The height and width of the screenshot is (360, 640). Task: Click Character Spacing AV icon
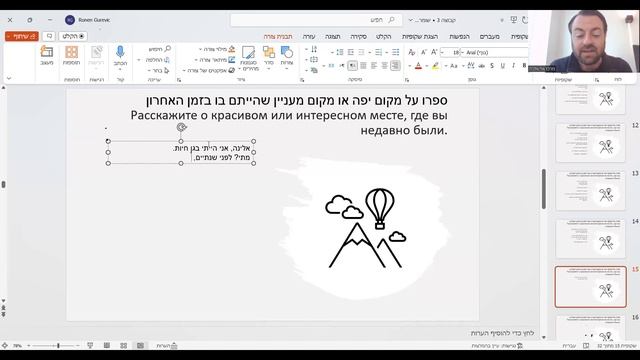[471, 65]
